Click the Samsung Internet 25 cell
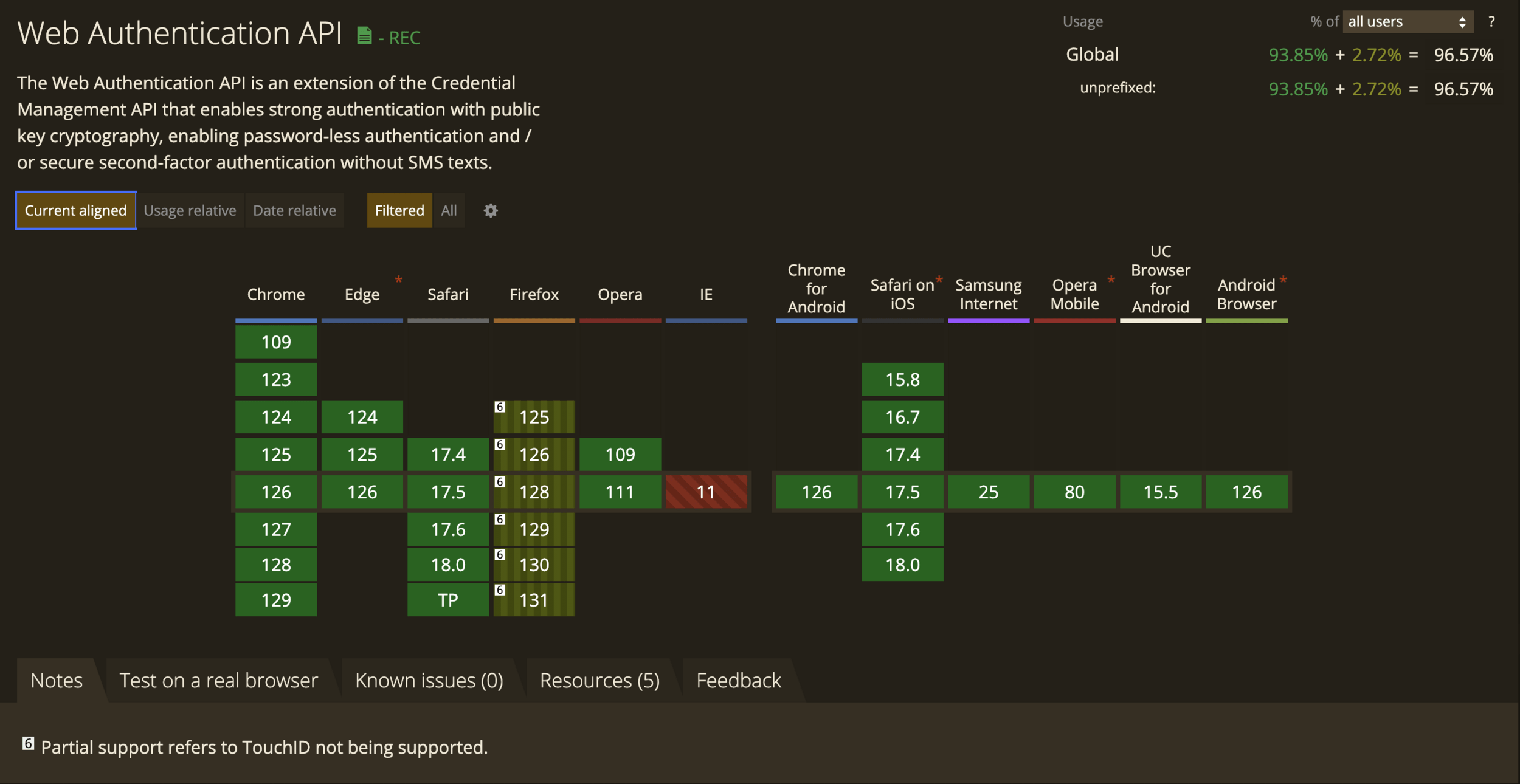 (988, 492)
